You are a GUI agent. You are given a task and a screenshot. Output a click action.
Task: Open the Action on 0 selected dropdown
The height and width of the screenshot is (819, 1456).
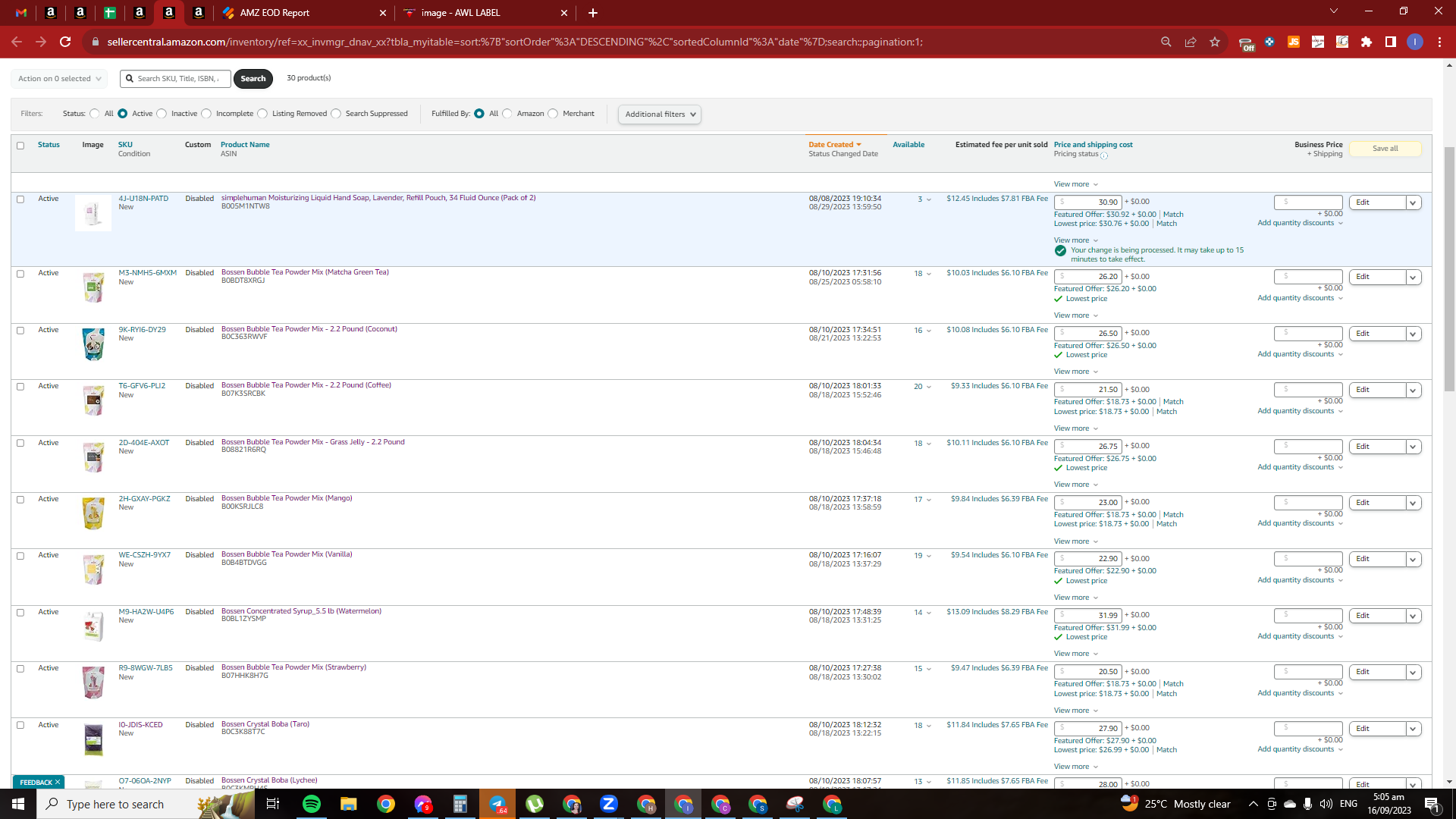point(59,79)
